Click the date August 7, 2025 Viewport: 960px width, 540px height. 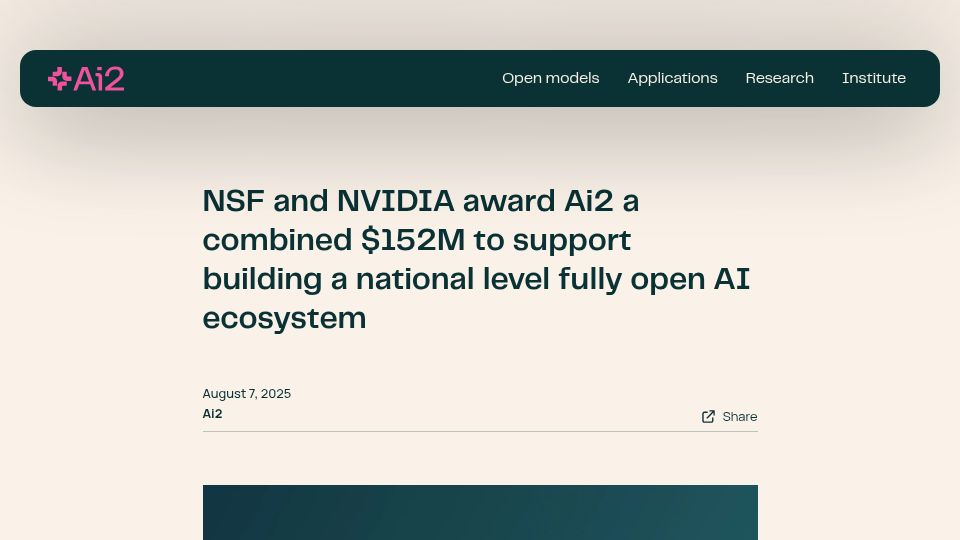tap(247, 394)
